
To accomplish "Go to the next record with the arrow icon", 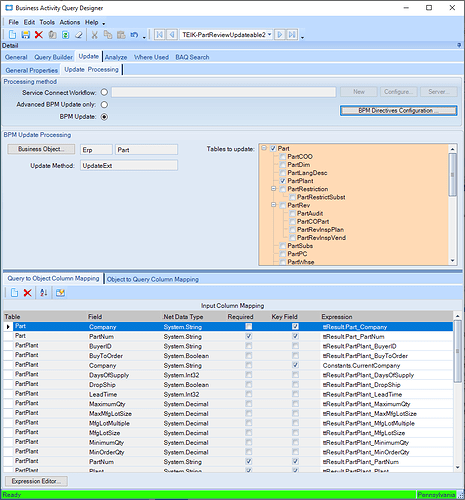I will click(280, 35).
